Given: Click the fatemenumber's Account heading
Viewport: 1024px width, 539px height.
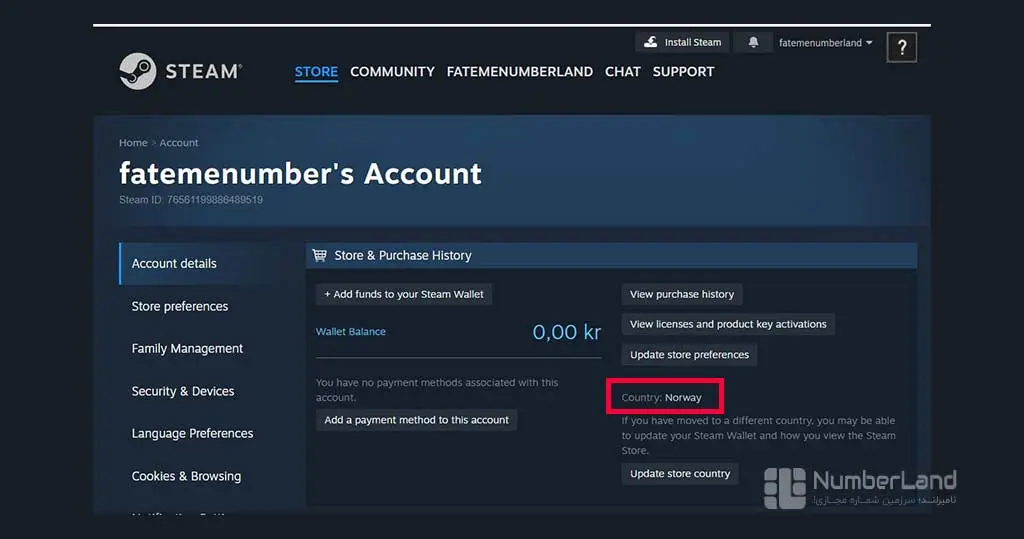Looking at the screenshot, I should point(300,174).
